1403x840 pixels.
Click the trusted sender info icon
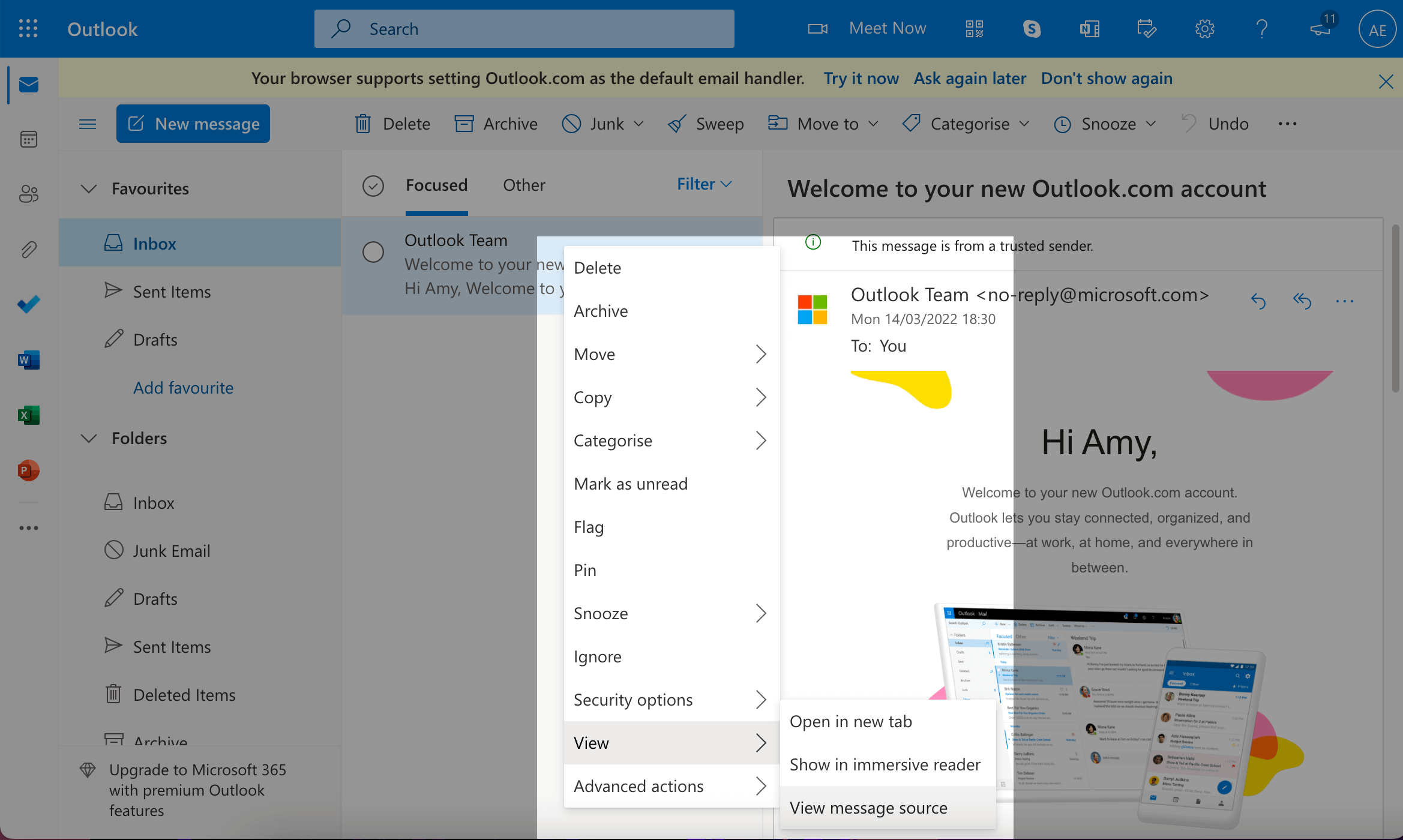pos(813,242)
